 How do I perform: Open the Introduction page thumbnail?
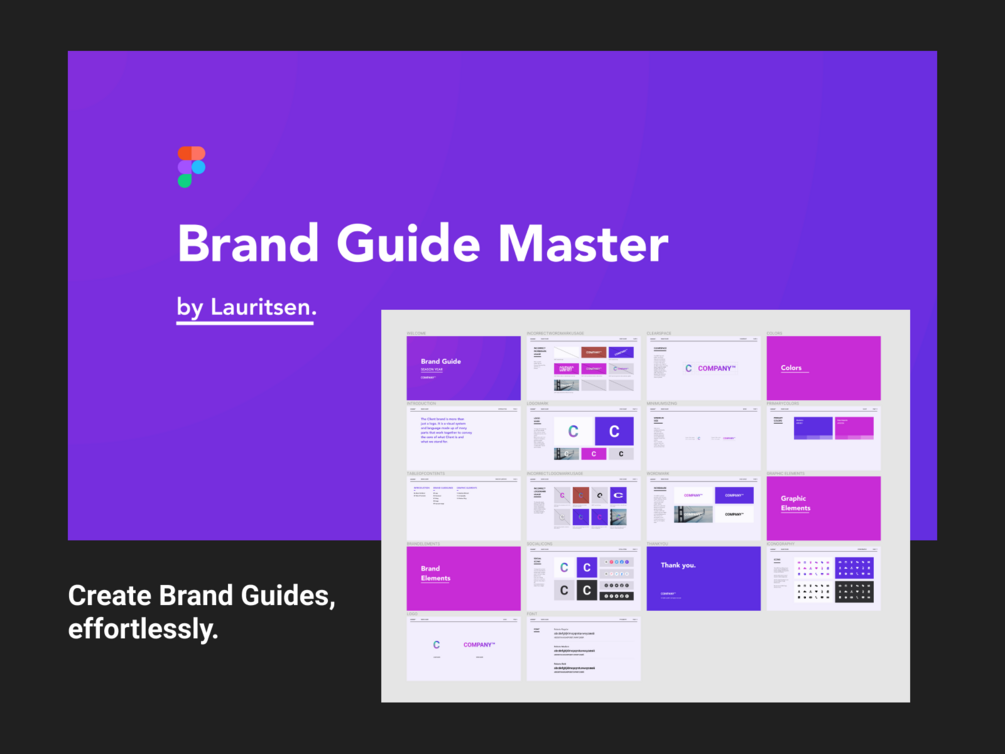[463, 438]
